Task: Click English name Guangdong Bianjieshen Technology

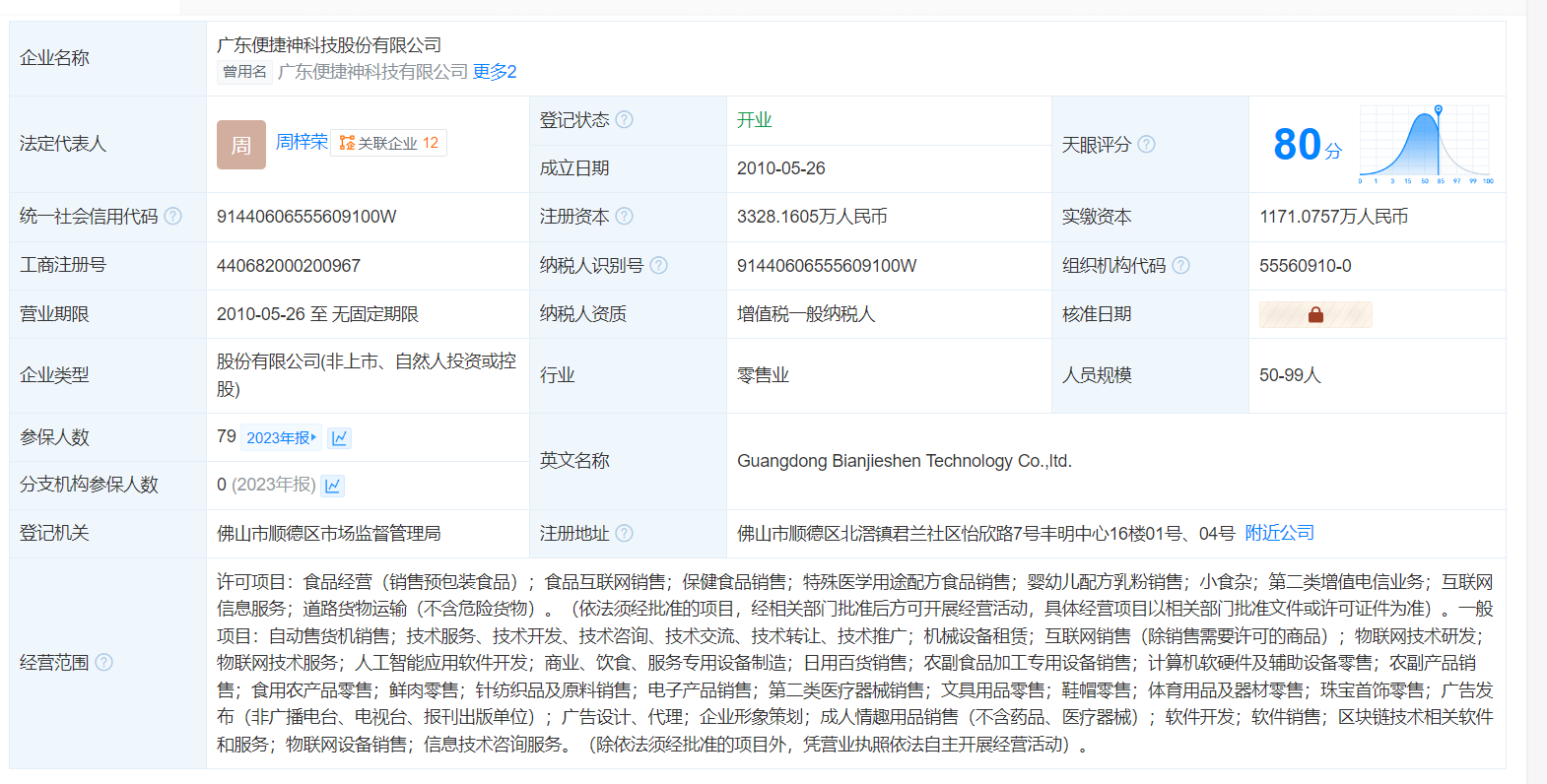Action: (x=905, y=461)
